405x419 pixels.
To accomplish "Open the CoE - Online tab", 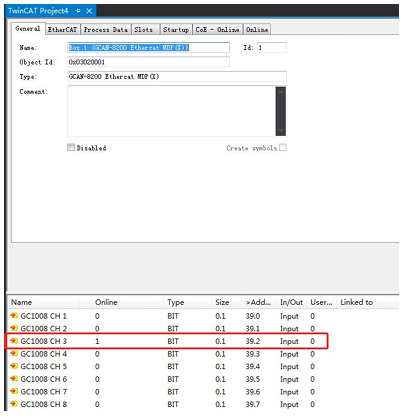I will pos(217,30).
